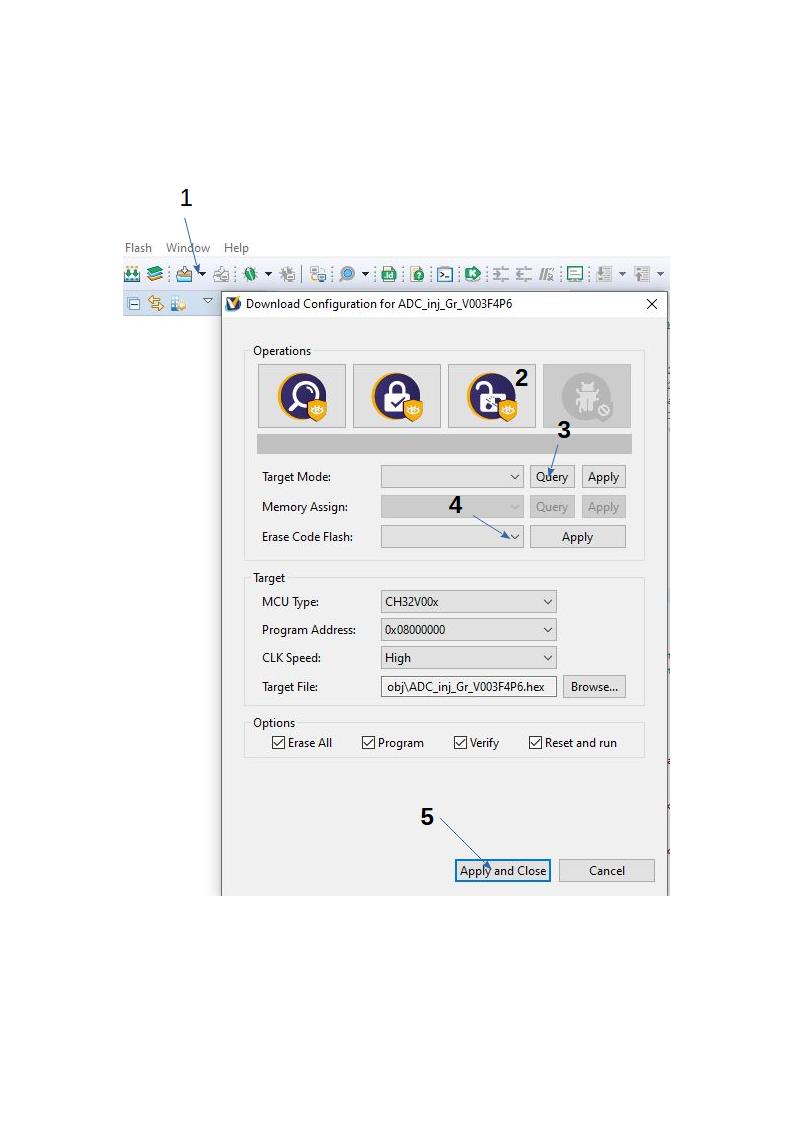Open the download icon's dropdown arrow

click(202, 274)
